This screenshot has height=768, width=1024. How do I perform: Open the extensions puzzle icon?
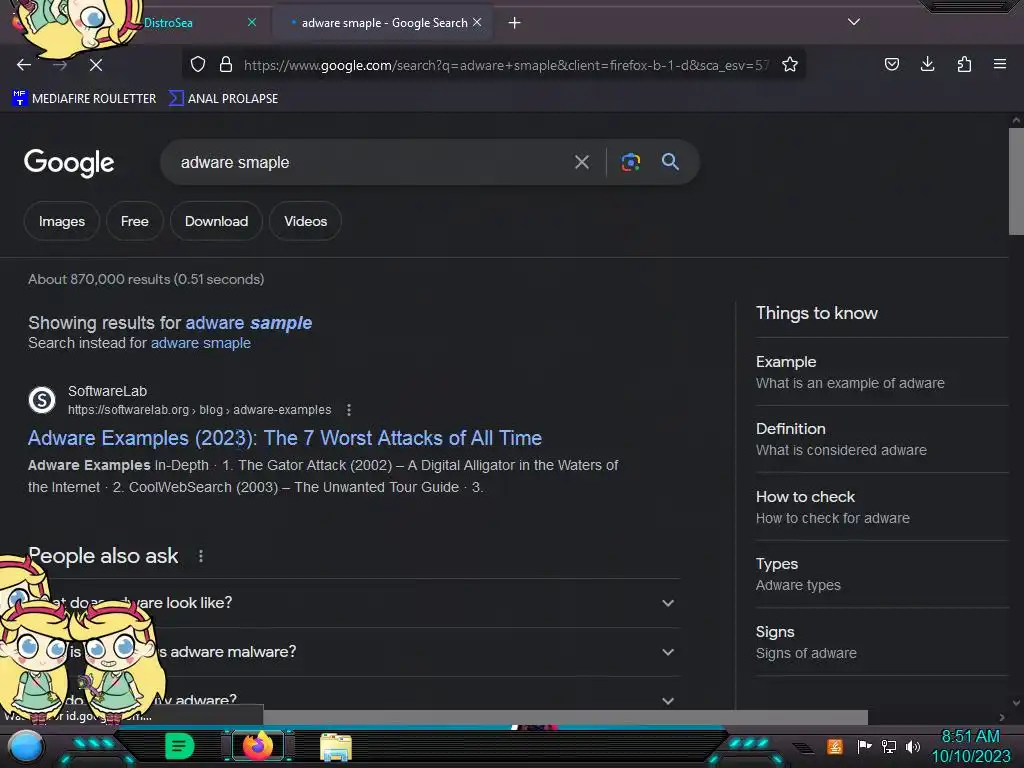coord(964,64)
